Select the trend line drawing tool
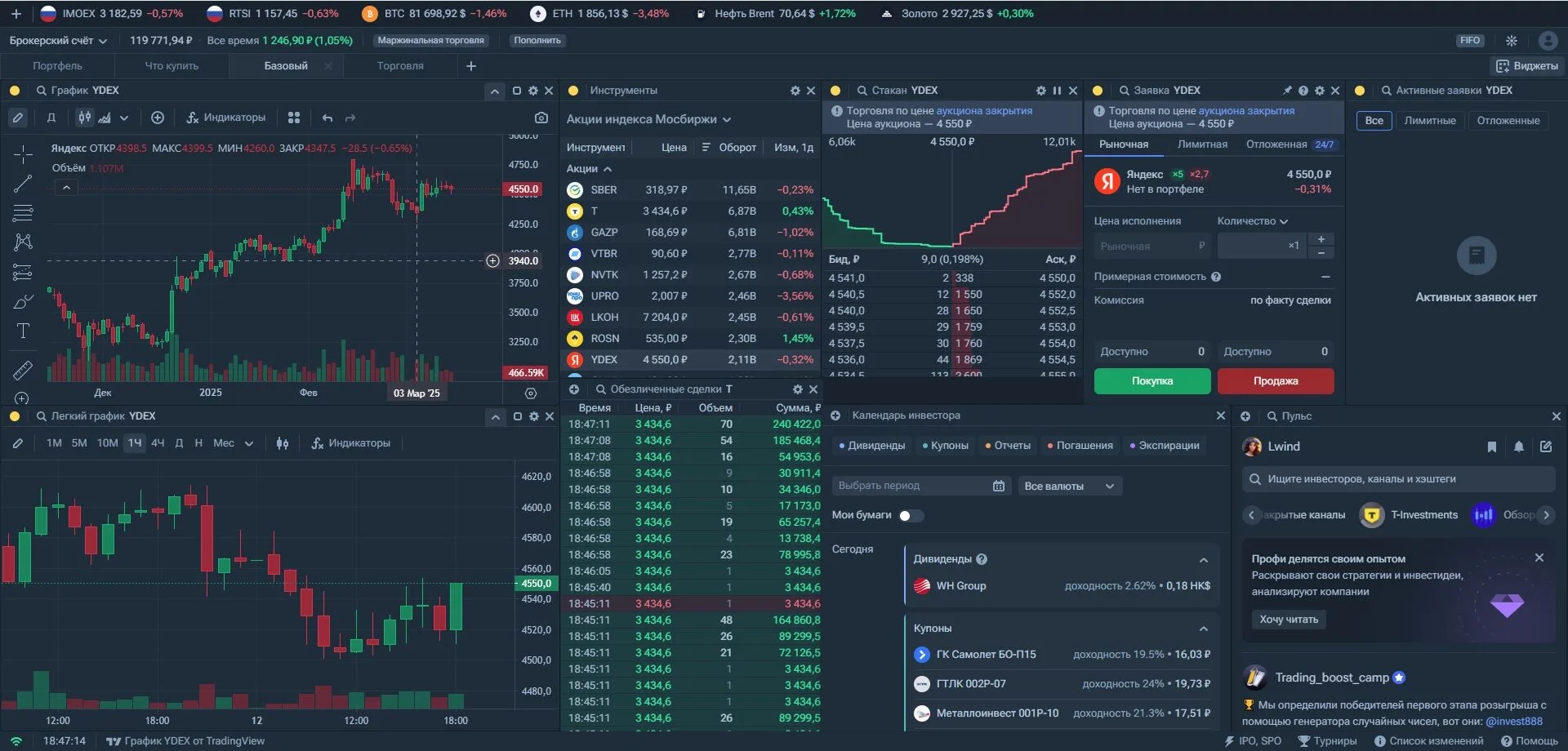 click(23, 184)
